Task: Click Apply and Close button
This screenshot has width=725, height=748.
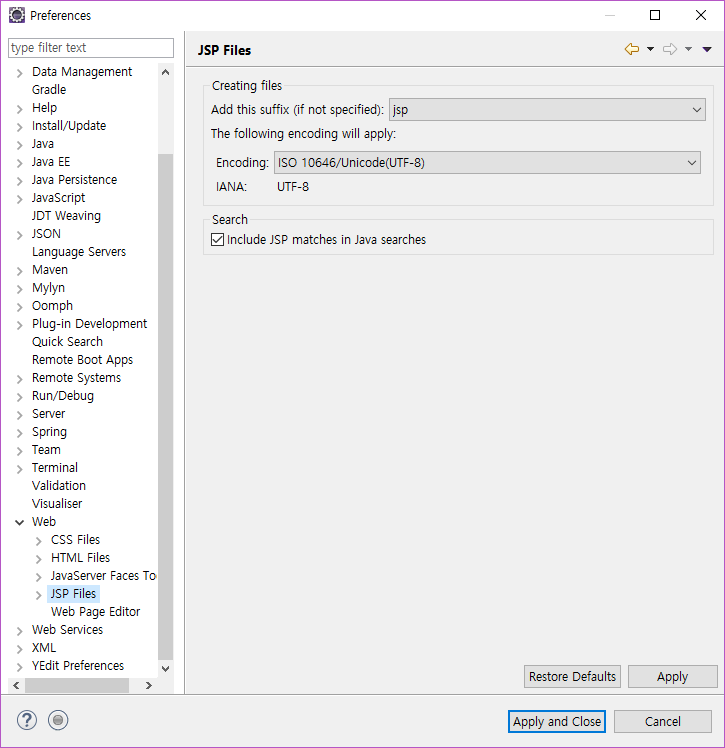Action: (x=557, y=721)
